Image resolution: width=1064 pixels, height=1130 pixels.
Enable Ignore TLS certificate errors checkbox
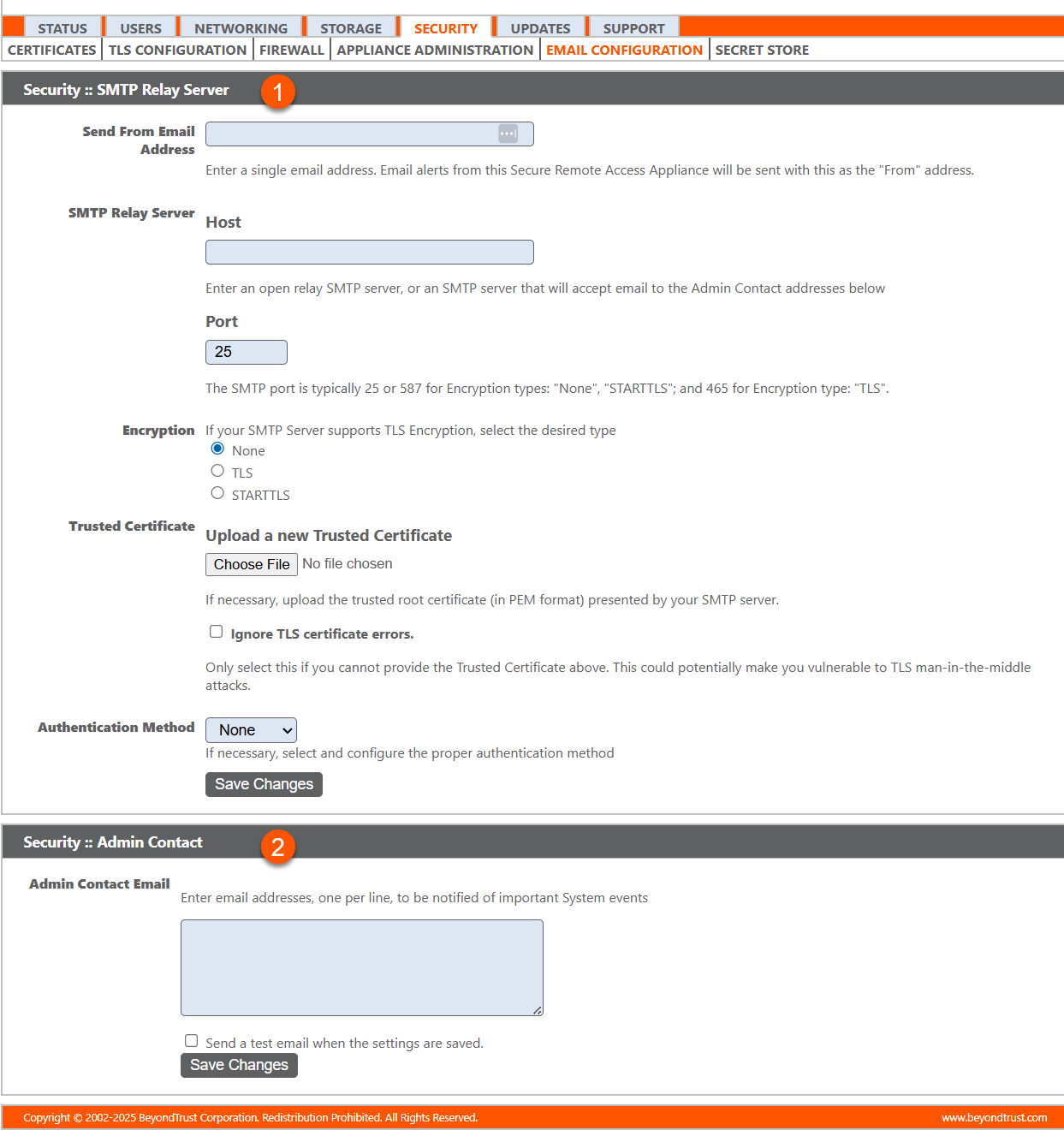click(x=216, y=632)
